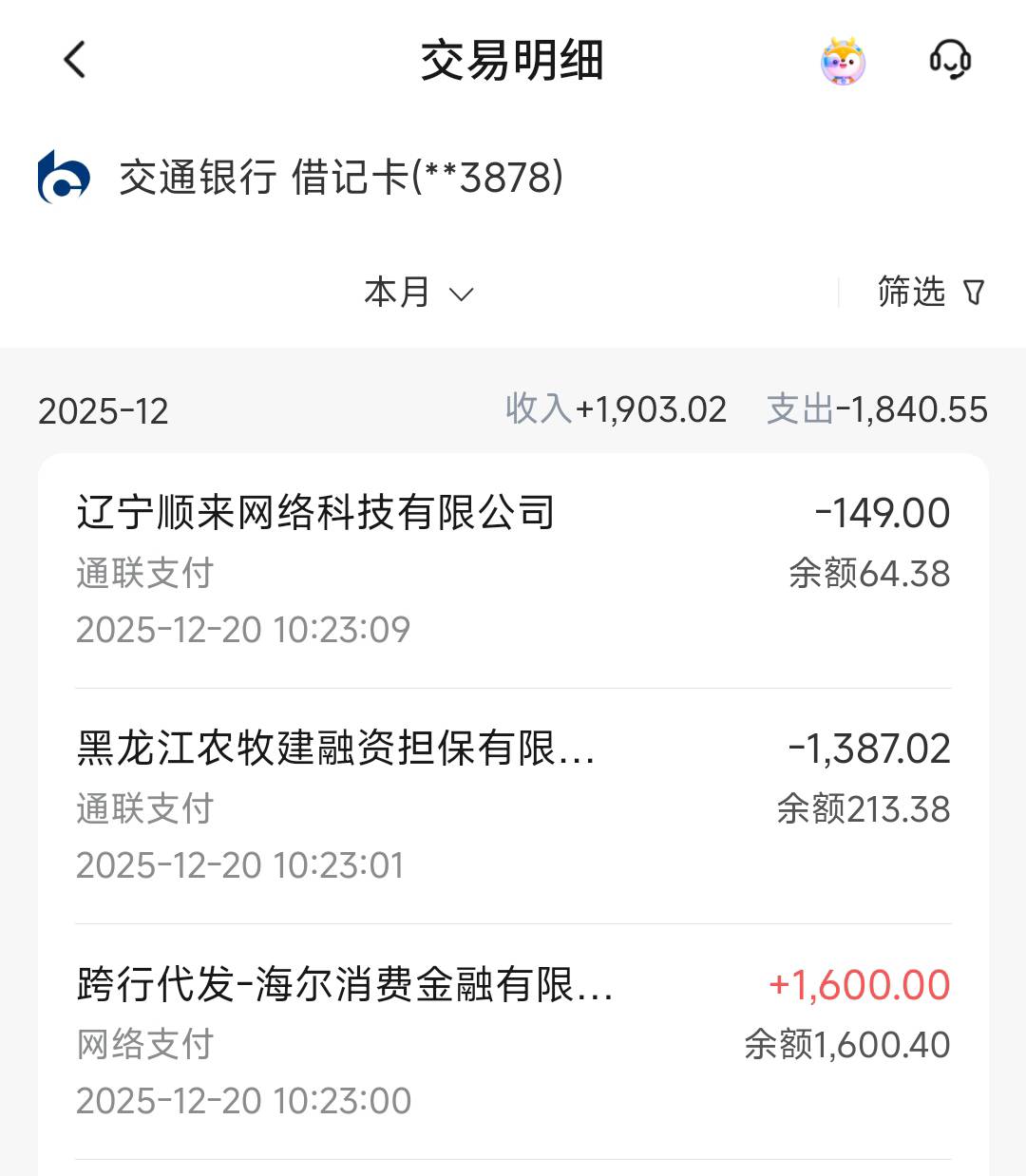
Task: Tap the -1,387.02 payment amount
Action: click(869, 749)
